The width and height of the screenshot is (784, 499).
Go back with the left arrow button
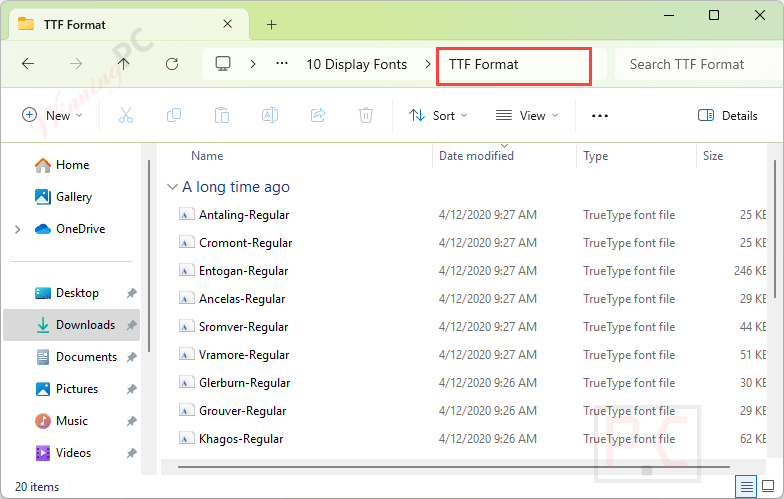(x=28, y=64)
